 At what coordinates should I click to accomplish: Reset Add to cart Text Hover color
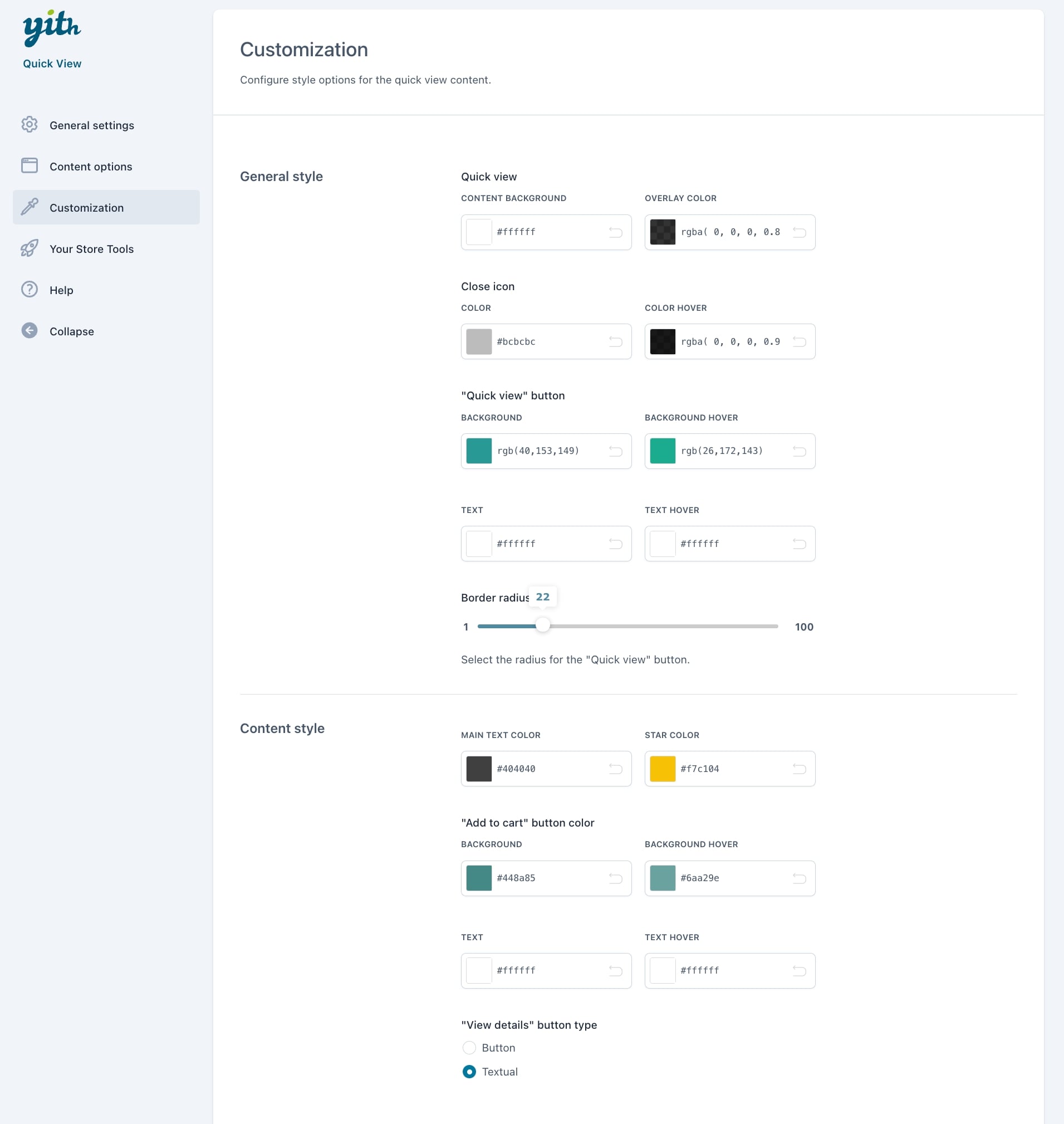[x=800, y=971]
